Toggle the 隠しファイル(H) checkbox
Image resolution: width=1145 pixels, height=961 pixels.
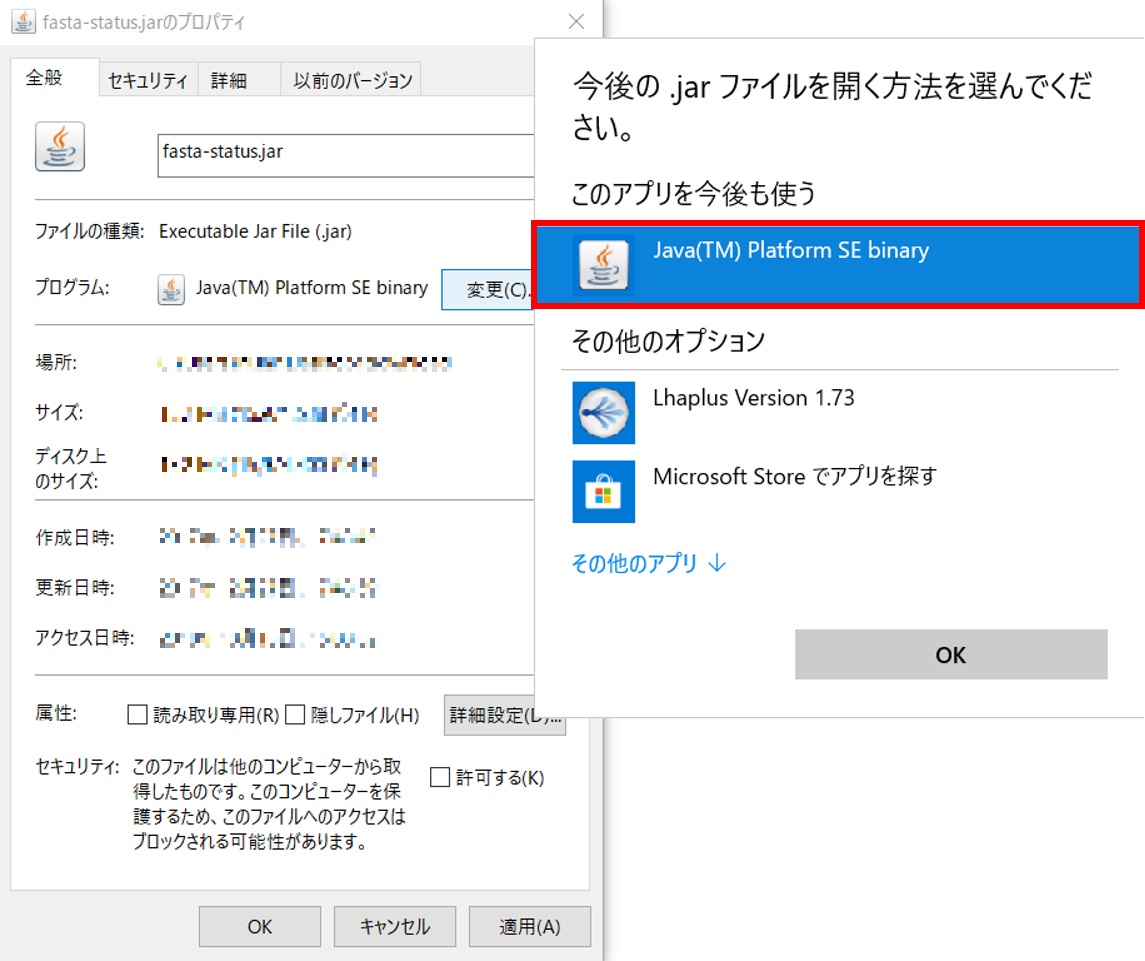click(295, 715)
